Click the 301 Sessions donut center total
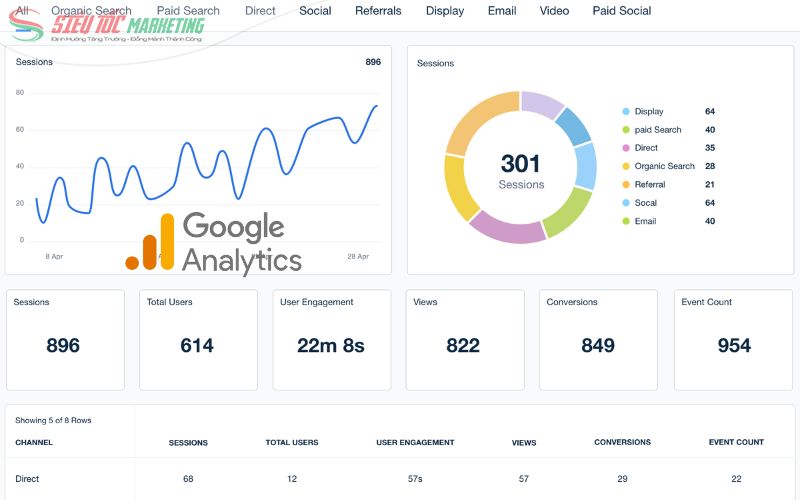Viewport: 800px width, 500px height. (521, 171)
